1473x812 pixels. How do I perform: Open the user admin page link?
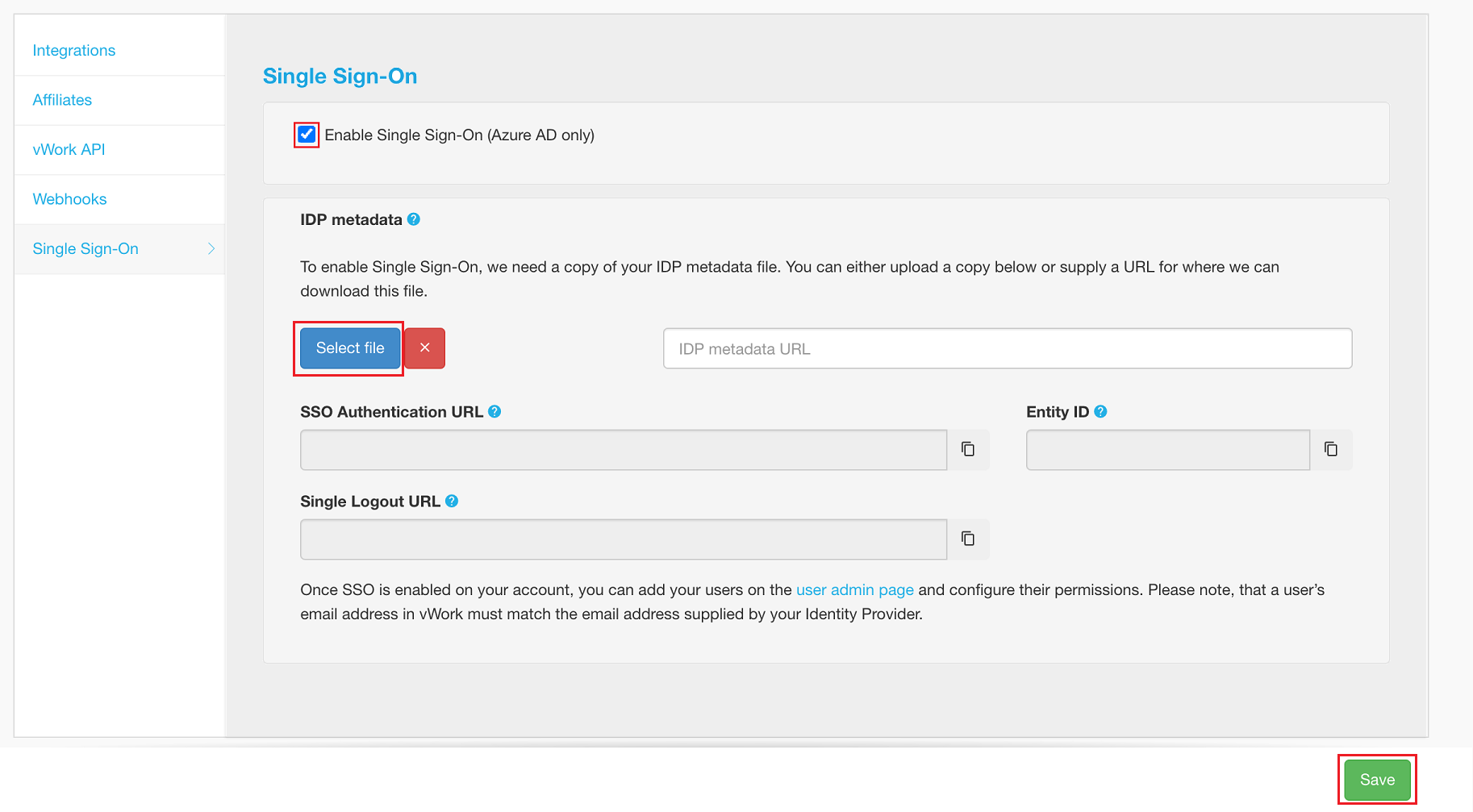[x=854, y=589]
